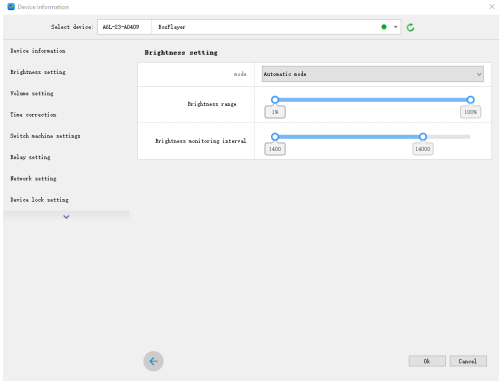This screenshot has height=385, width=504.
Task: Open Device information in sidebar
Action: point(38,51)
